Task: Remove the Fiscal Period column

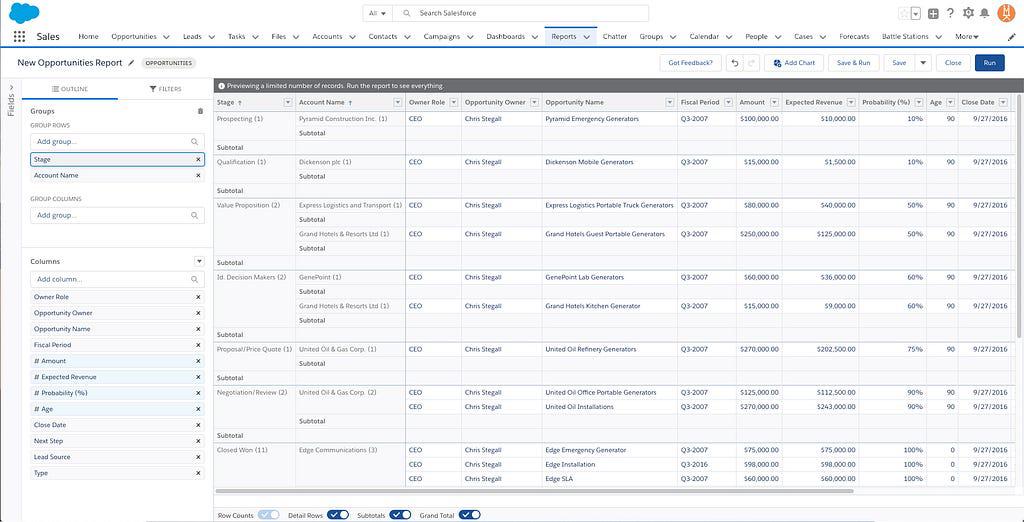Action: click(198, 345)
